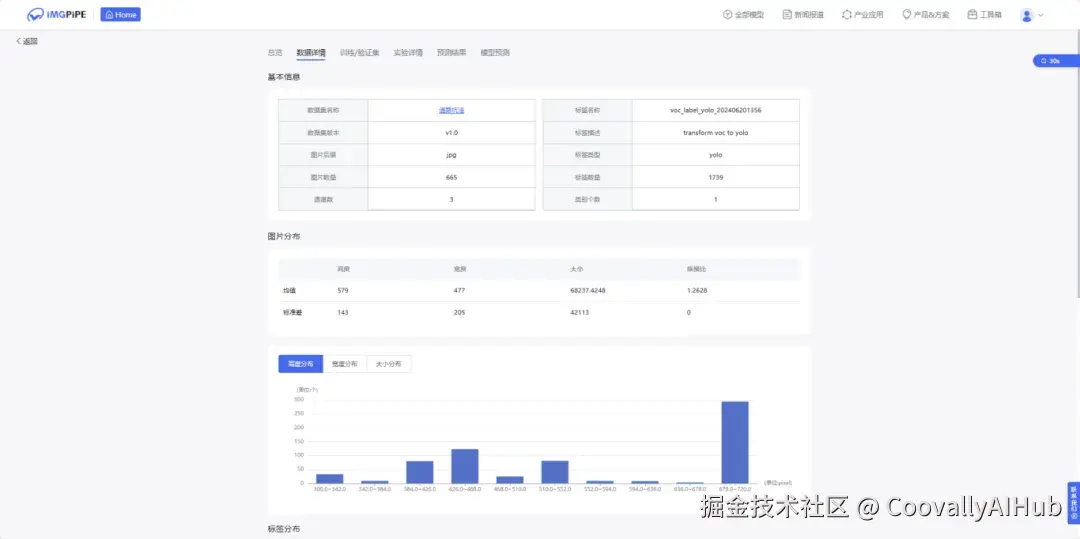
Task: Click the 510.0~552.0 histogram bar
Action: (554, 472)
